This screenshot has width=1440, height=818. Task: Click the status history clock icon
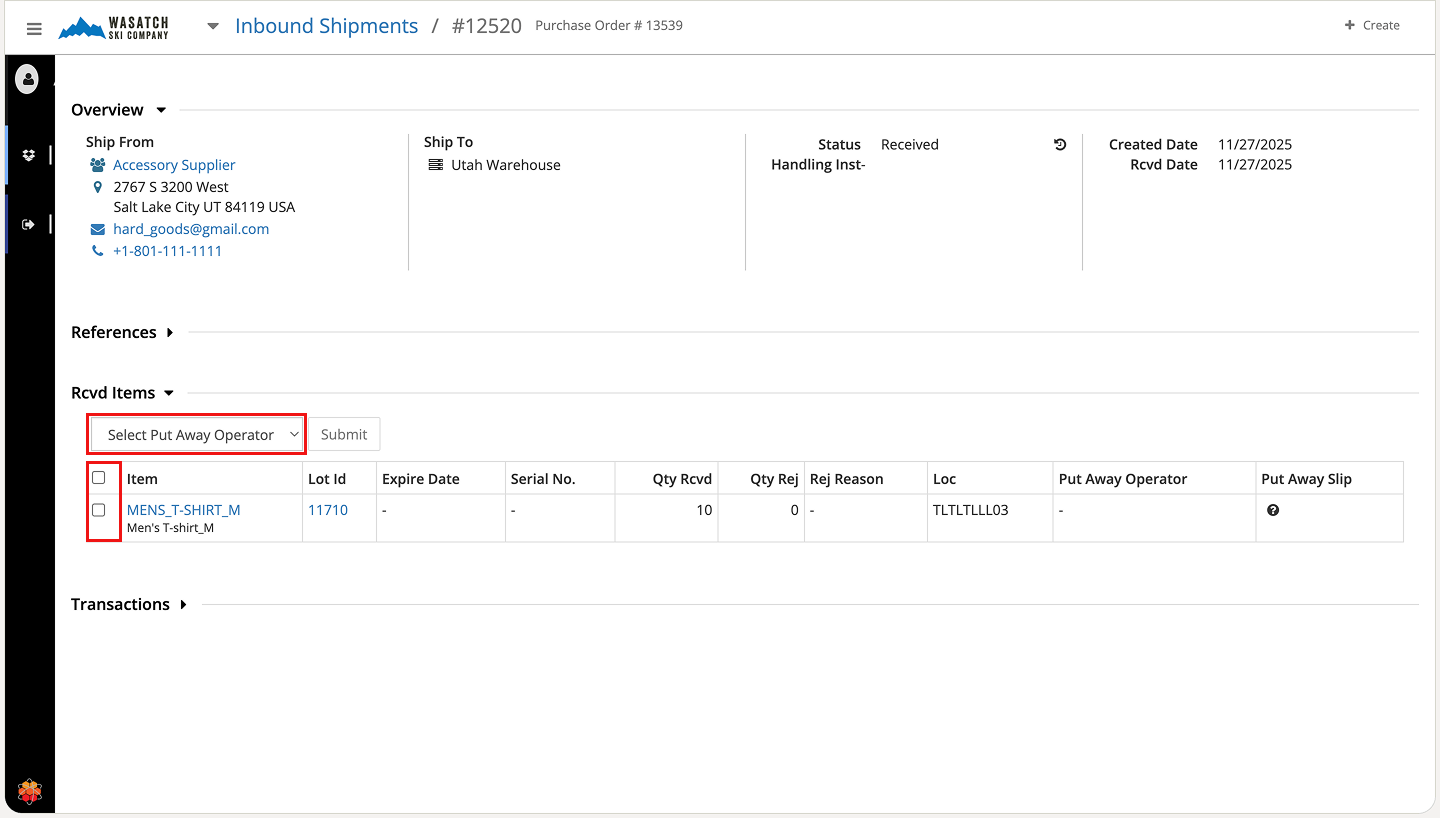point(1060,145)
